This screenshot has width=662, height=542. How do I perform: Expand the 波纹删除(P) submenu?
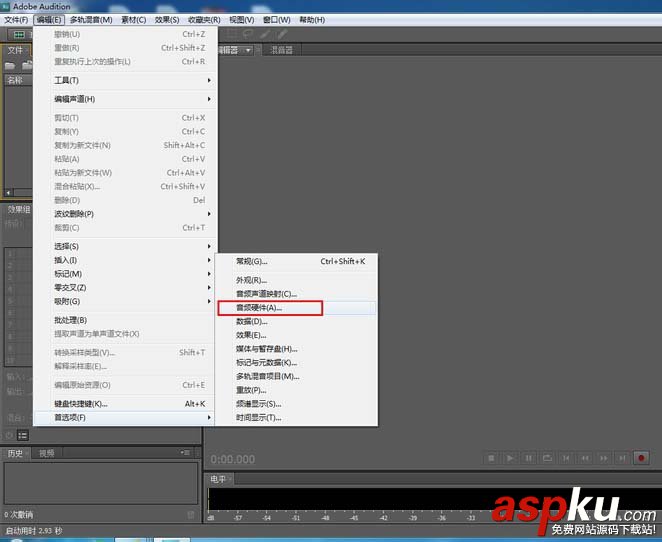[125, 214]
